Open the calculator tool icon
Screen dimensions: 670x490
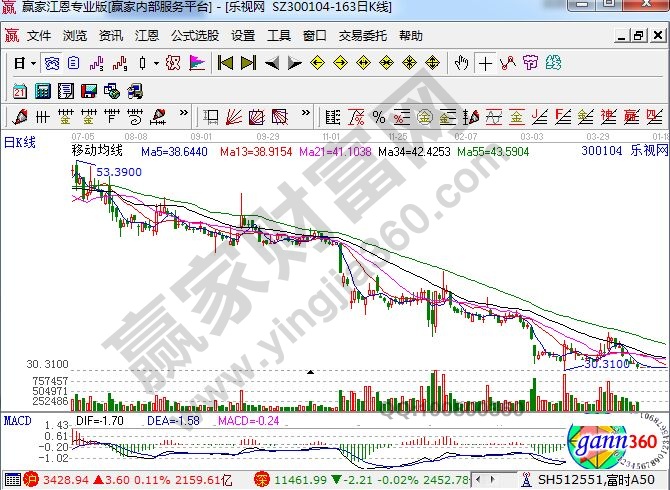pyautogui.click(x=40, y=91)
